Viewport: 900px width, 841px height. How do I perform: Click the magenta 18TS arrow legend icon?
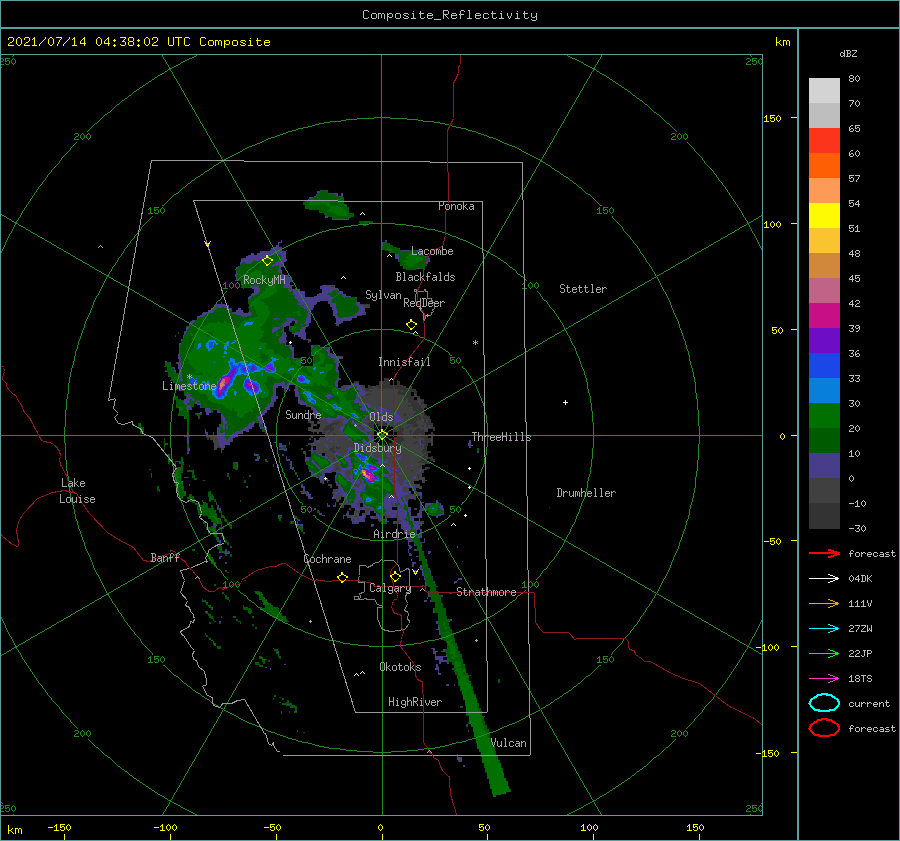[x=824, y=679]
